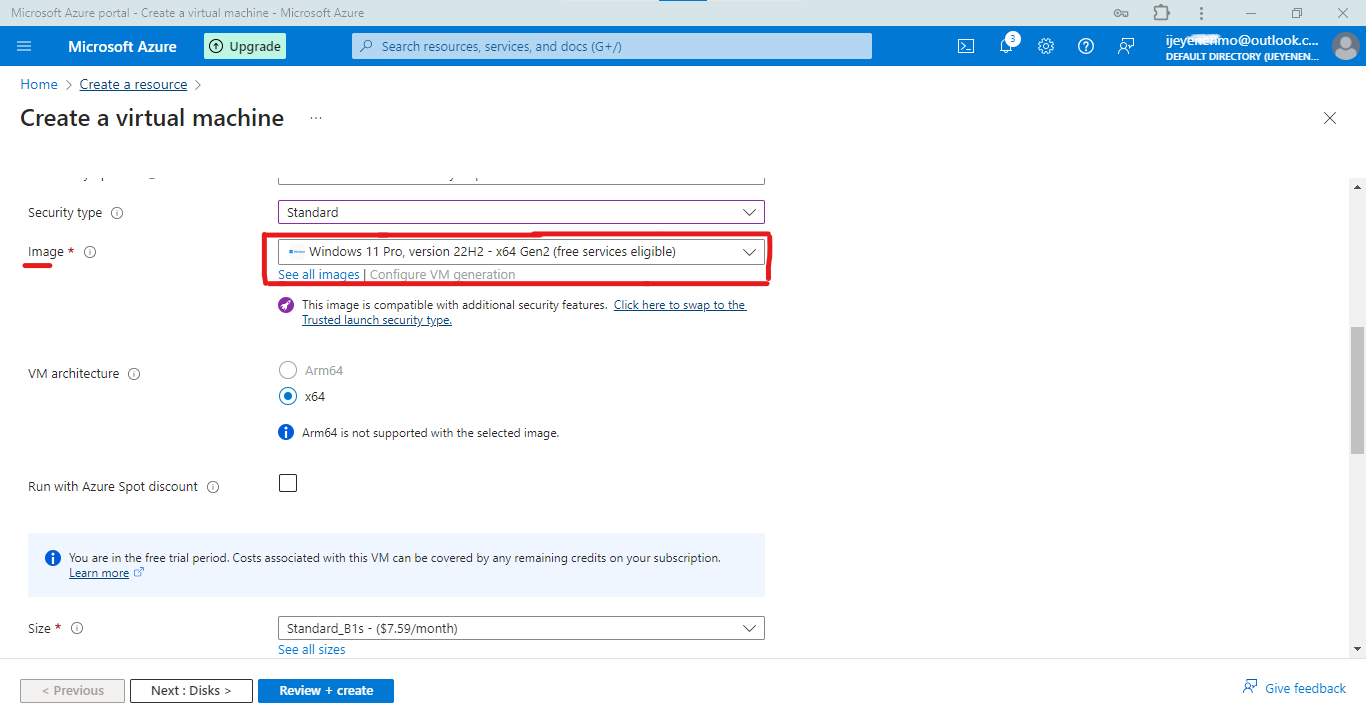The image size is (1366, 728).
Task: Enable Run with Azure Spot discount checkbox
Action: click(288, 484)
